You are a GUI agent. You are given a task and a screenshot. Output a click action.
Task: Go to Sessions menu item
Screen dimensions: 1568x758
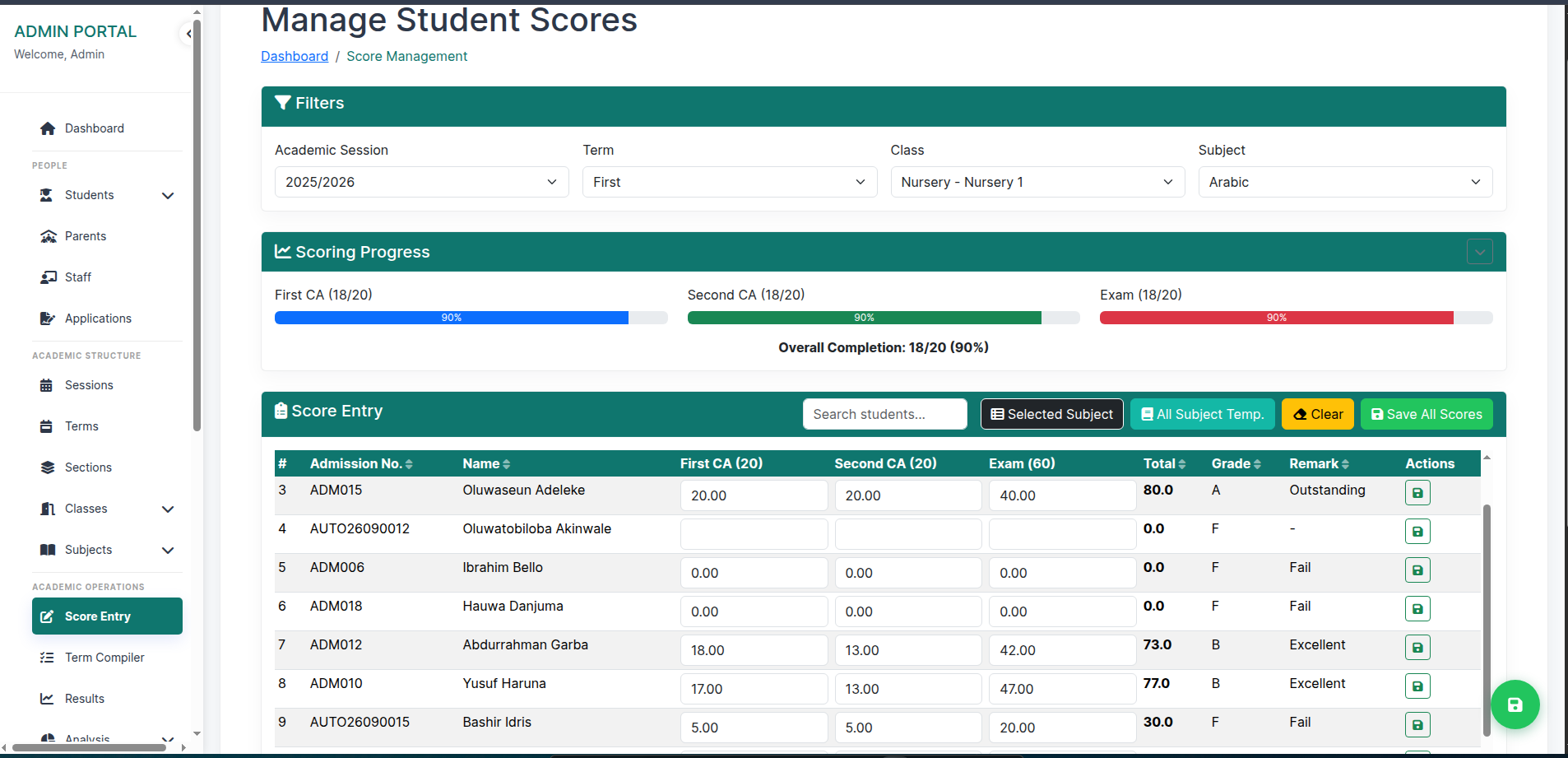coord(107,385)
